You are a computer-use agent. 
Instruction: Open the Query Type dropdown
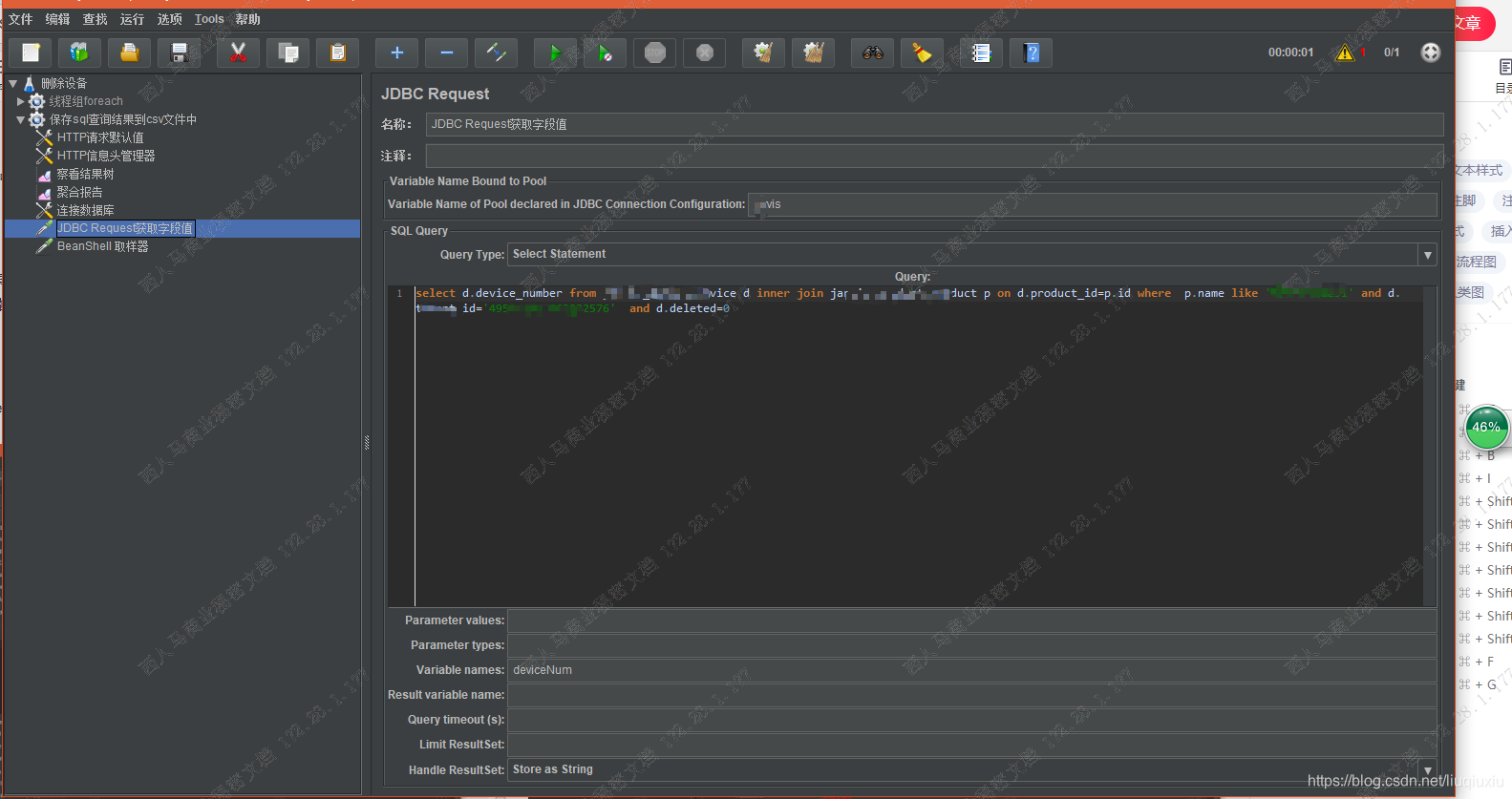click(1428, 255)
